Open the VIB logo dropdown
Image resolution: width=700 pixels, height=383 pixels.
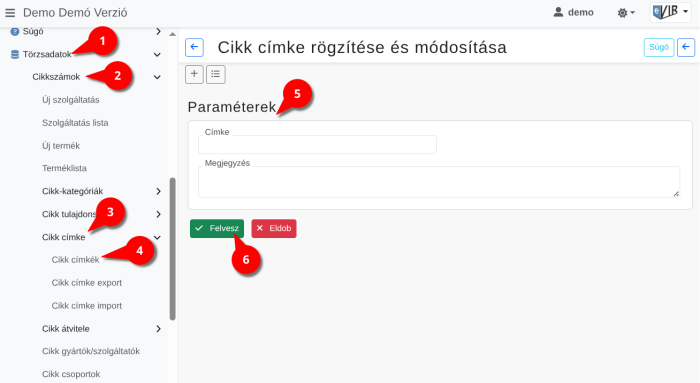(x=670, y=12)
